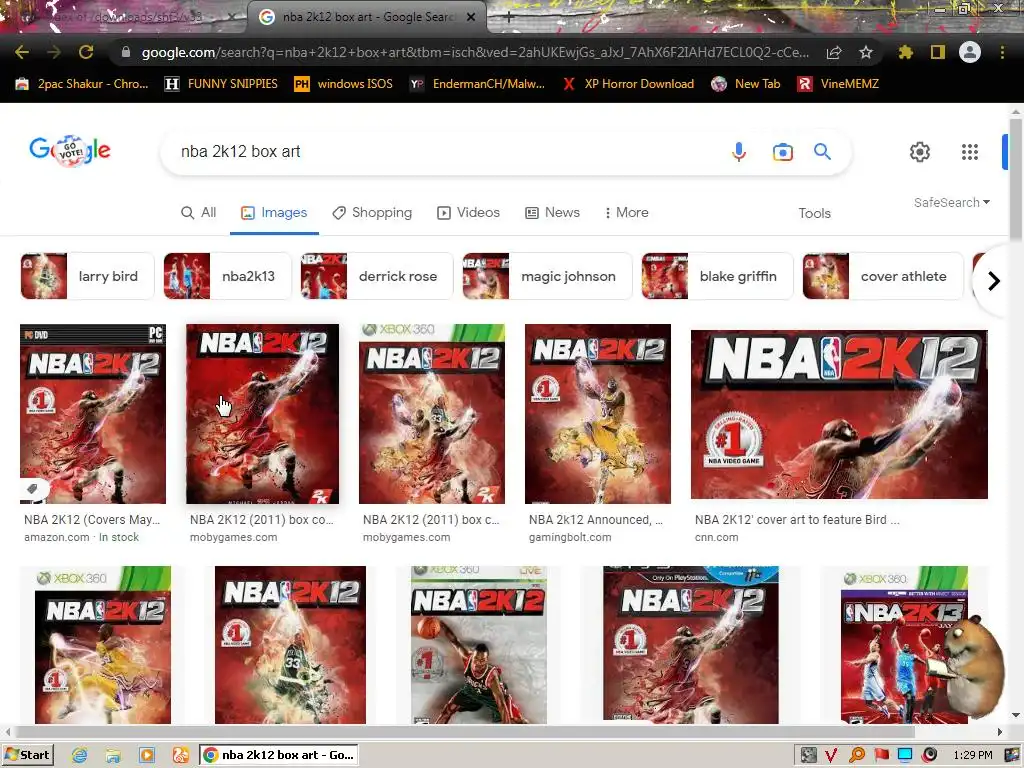Switch to the first browser tab

(123, 18)
